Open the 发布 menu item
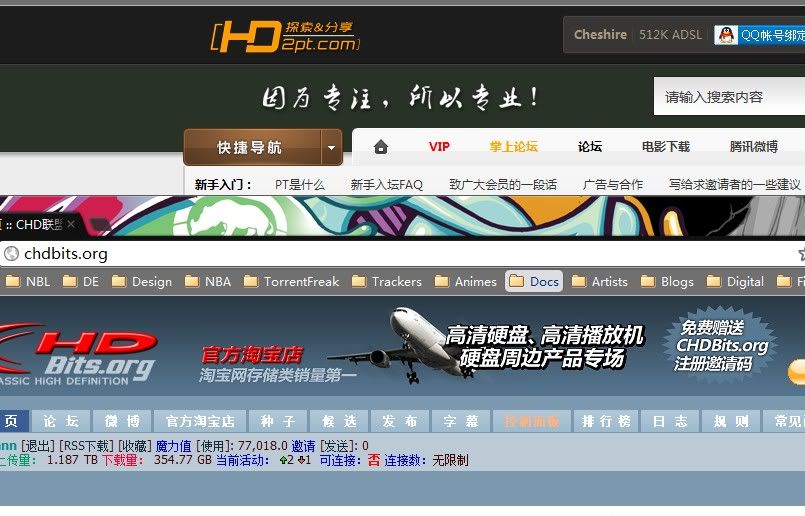The height and width of the screenshot is (516, 805). (x=400, y=421)
